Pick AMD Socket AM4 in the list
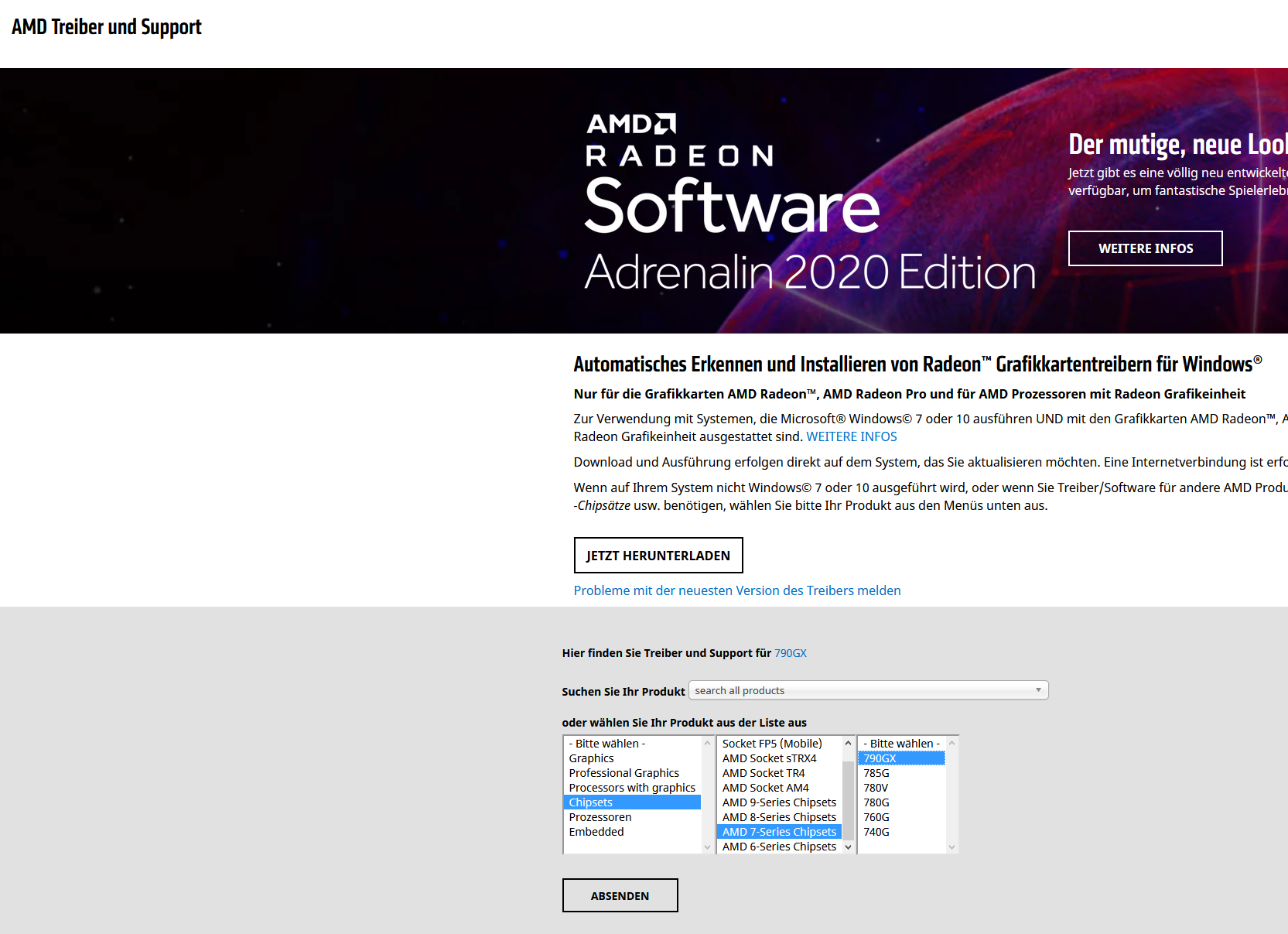This screenshot has width=1288, height=934. click(x=780, y=788)
